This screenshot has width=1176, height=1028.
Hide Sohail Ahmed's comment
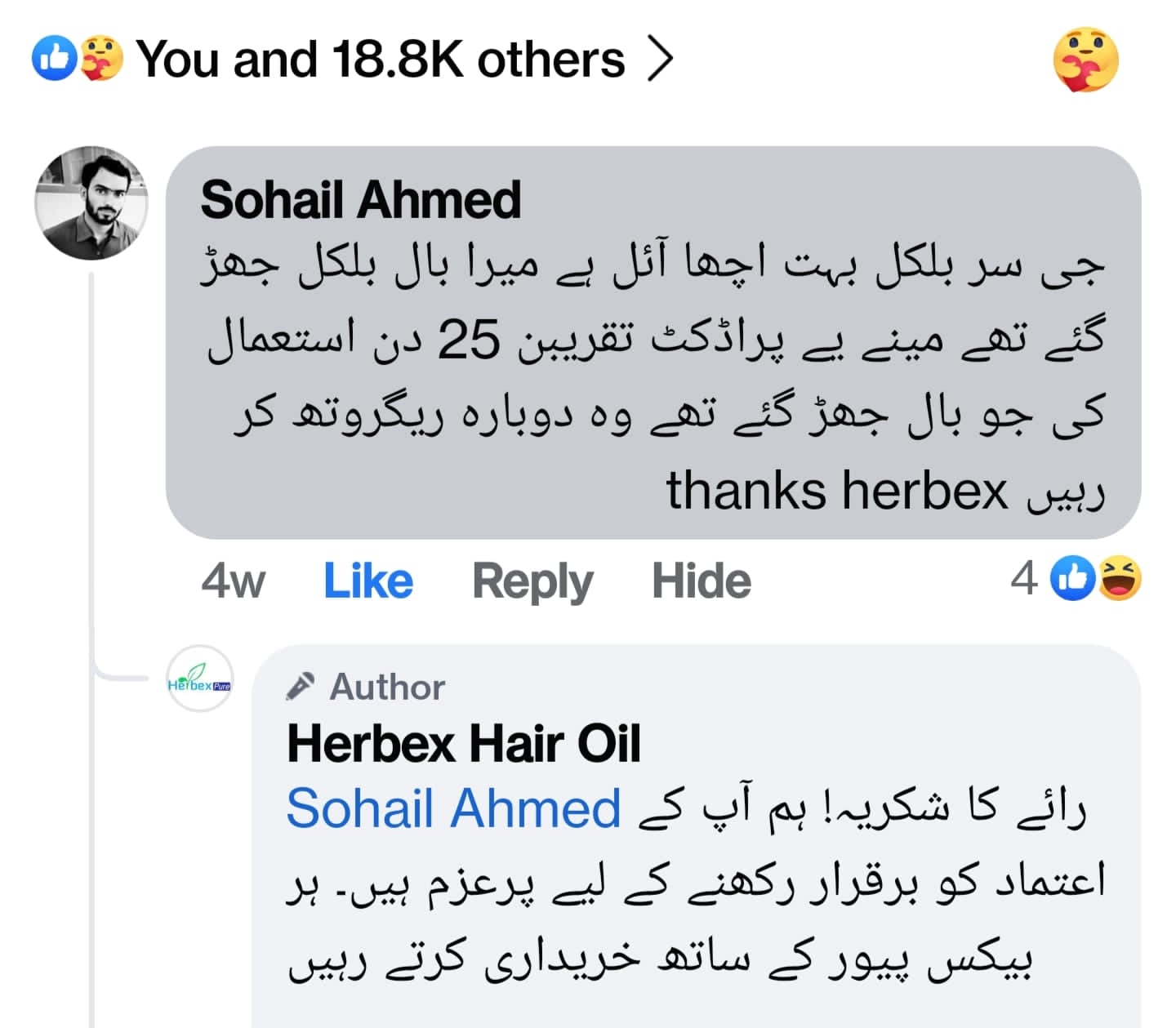[x=701, y=581]
